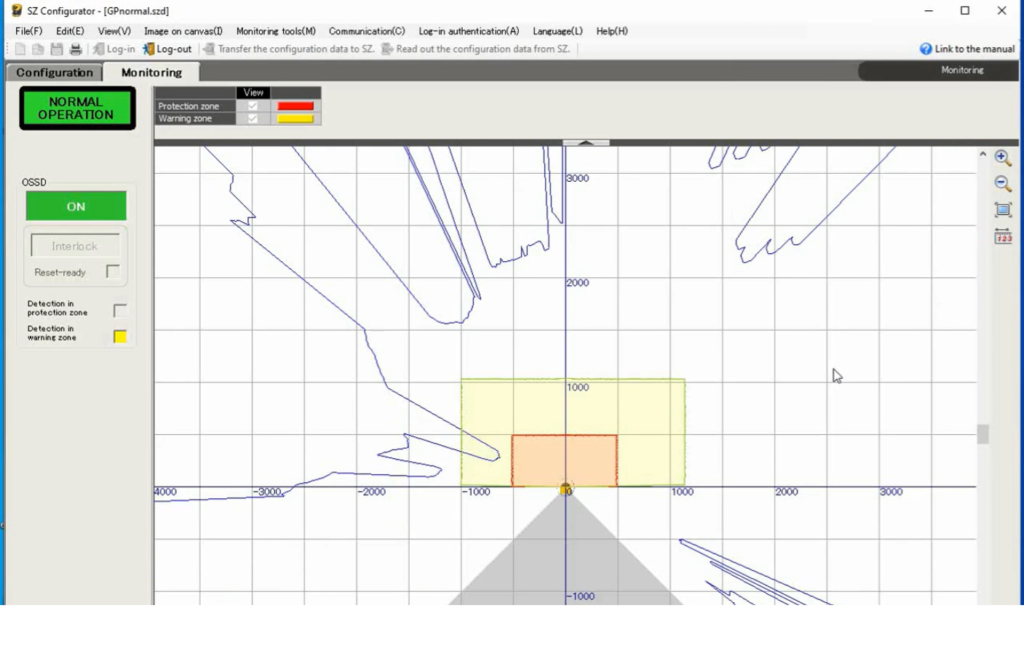Click the green OSSD ON button

pos(76,206)
